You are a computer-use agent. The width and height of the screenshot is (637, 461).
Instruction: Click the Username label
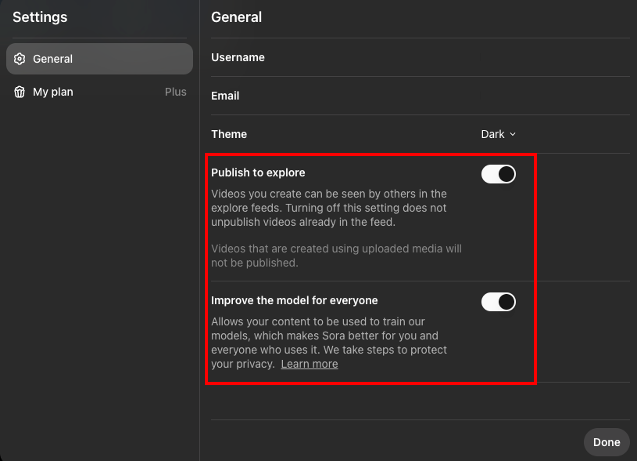[x=238, y=57]
